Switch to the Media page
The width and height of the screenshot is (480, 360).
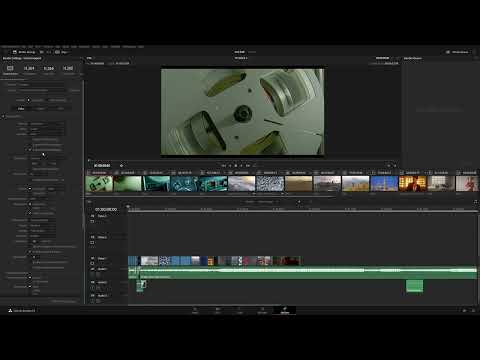coord(195,310)
